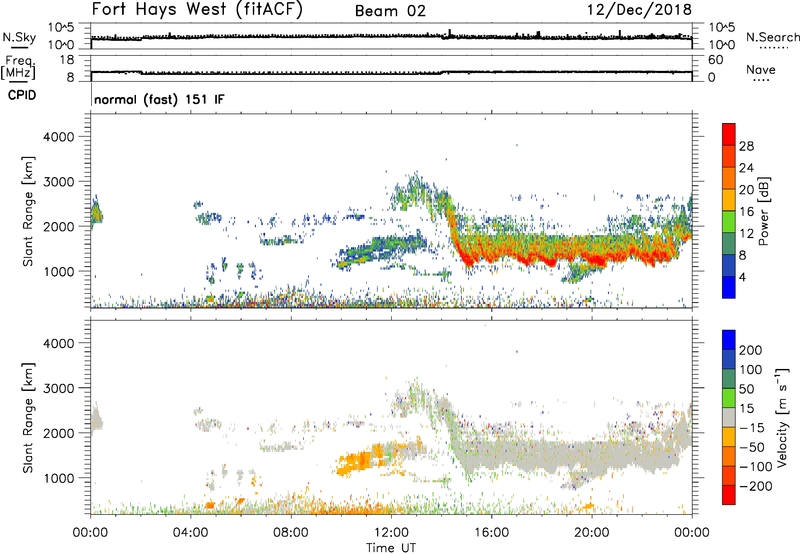Click the "24" Power colorbar label
This screenshot has height=554, width=800.
pyautogui.click(x=746, y=168)
